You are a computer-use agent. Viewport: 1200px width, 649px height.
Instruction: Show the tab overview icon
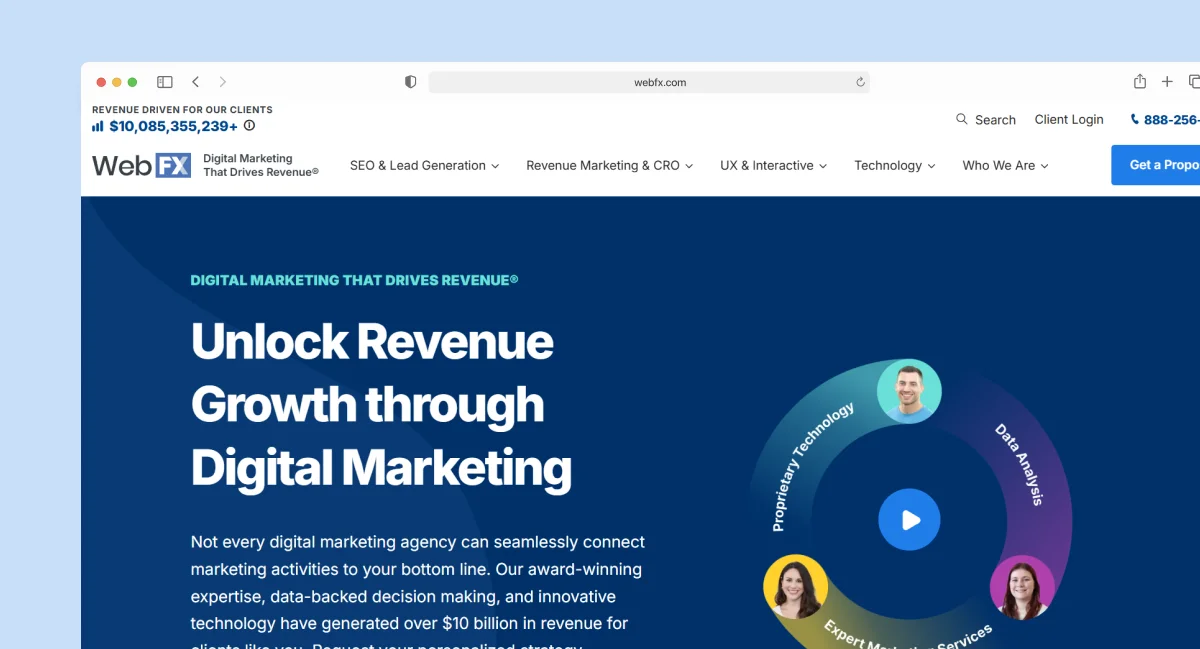click(1194, 82)
